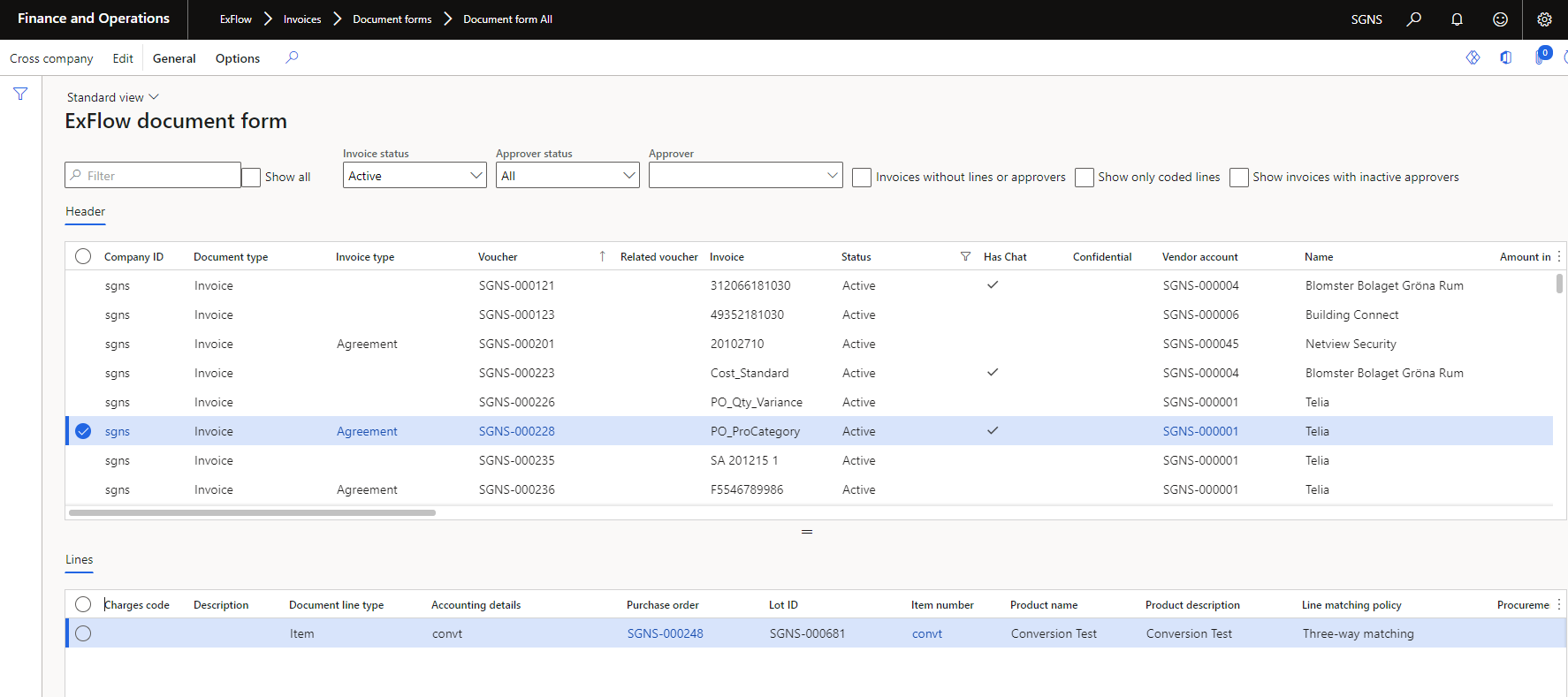Viewport: 1568px width, 697px height.
Task: Open Approver dropdown
Action: (x=746, y=176)
